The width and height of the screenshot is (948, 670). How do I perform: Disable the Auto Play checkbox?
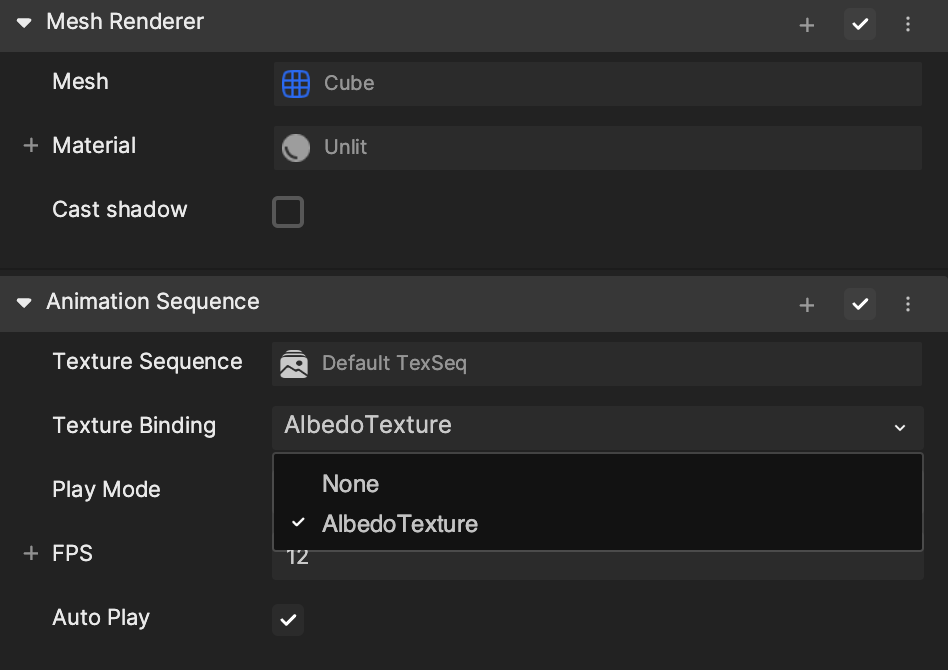tap(288, 619)
